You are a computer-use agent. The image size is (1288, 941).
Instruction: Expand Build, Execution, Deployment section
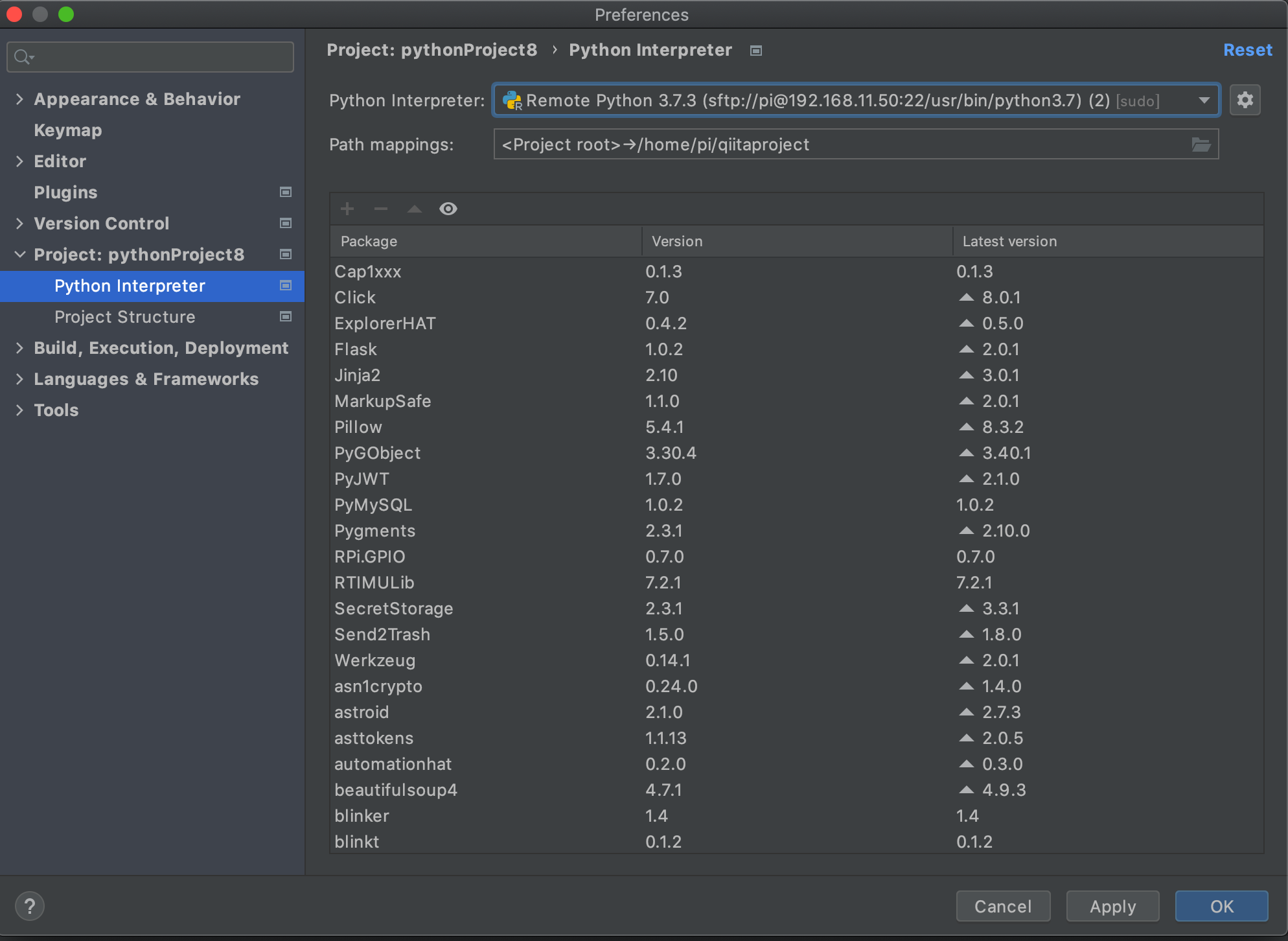point(19,348)
